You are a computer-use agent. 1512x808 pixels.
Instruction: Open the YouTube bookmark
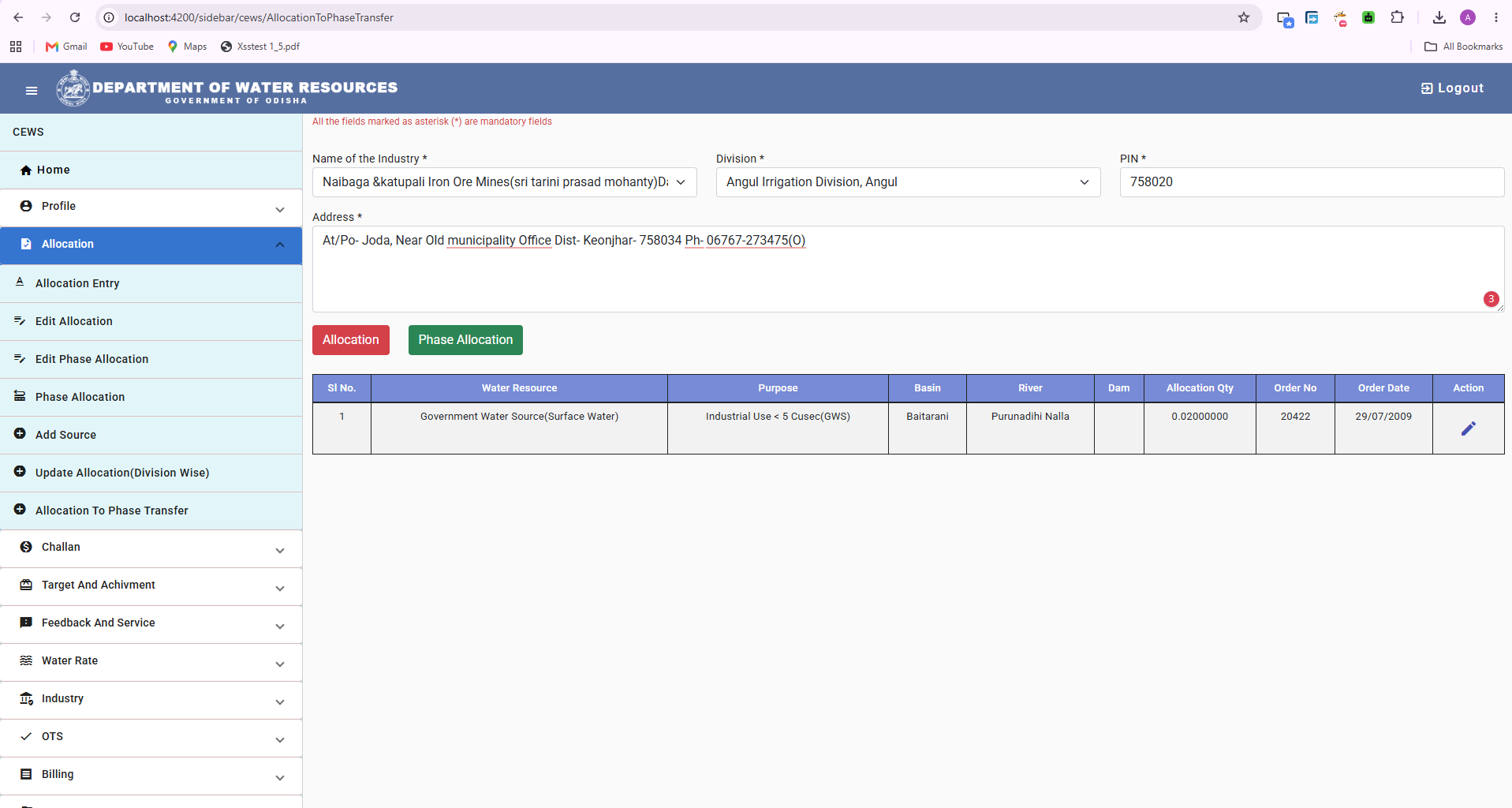pos(127,47)
